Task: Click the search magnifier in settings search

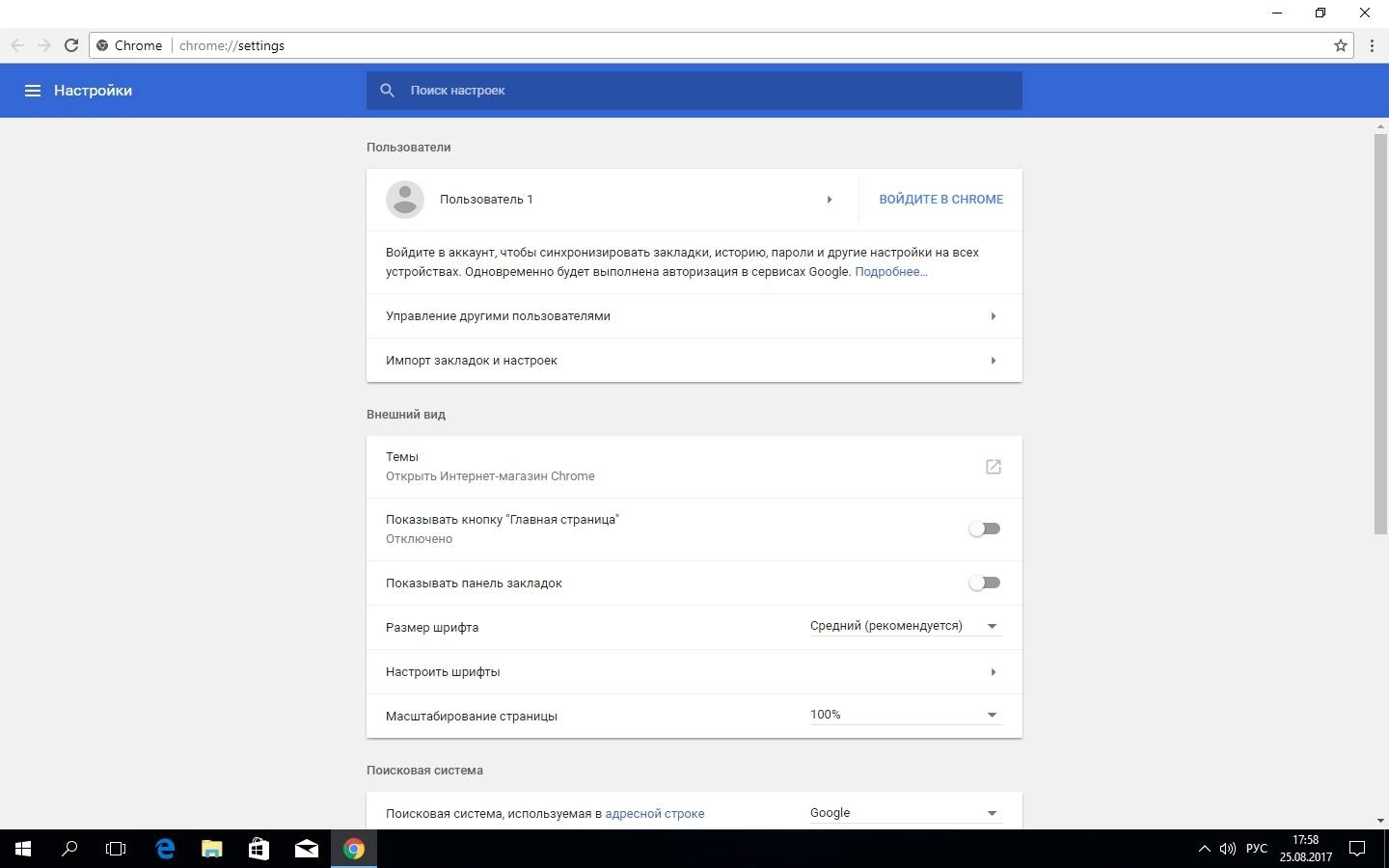Action: [388, 91]
